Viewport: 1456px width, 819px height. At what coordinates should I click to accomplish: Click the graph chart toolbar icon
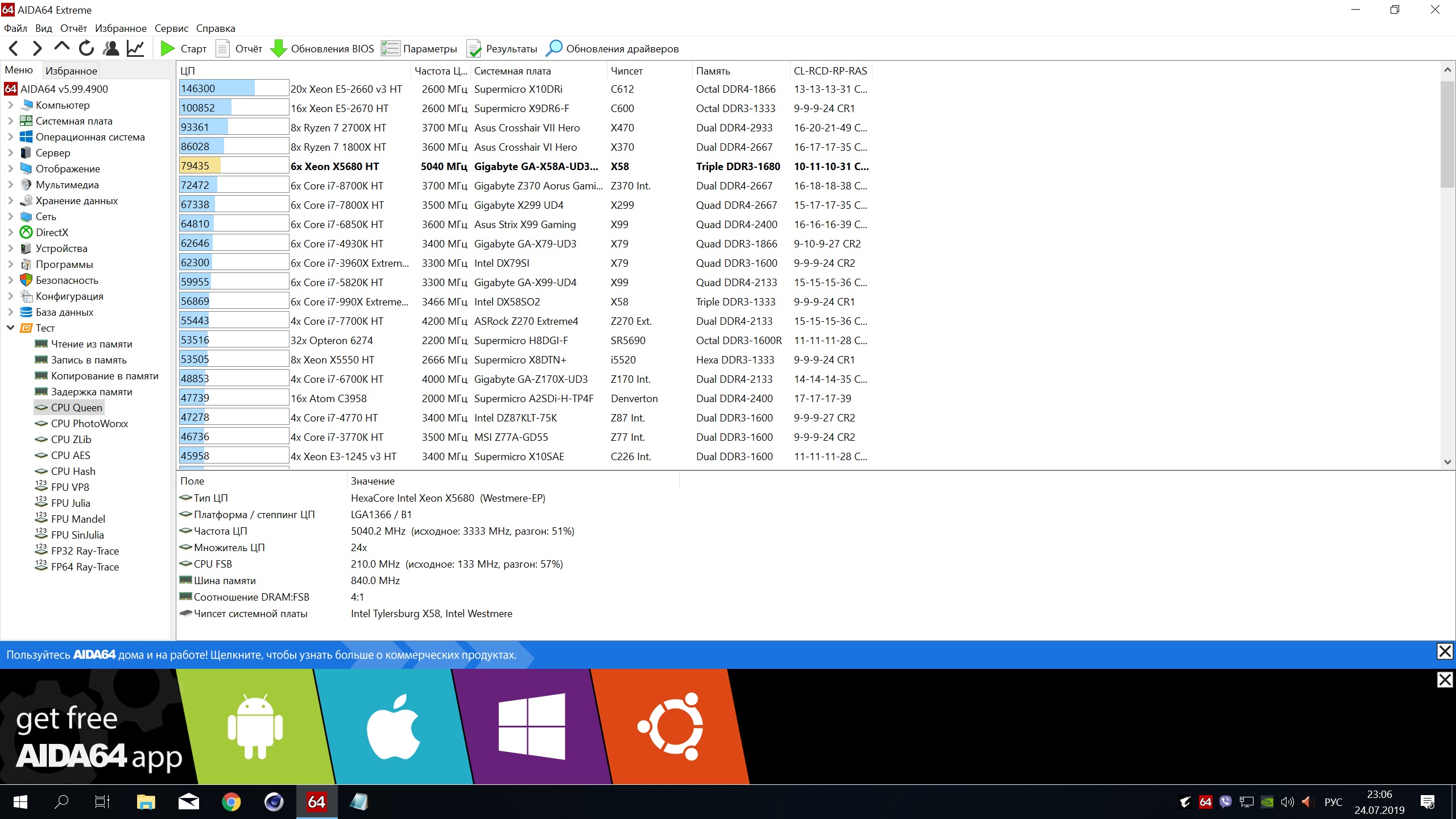point(135,49)
